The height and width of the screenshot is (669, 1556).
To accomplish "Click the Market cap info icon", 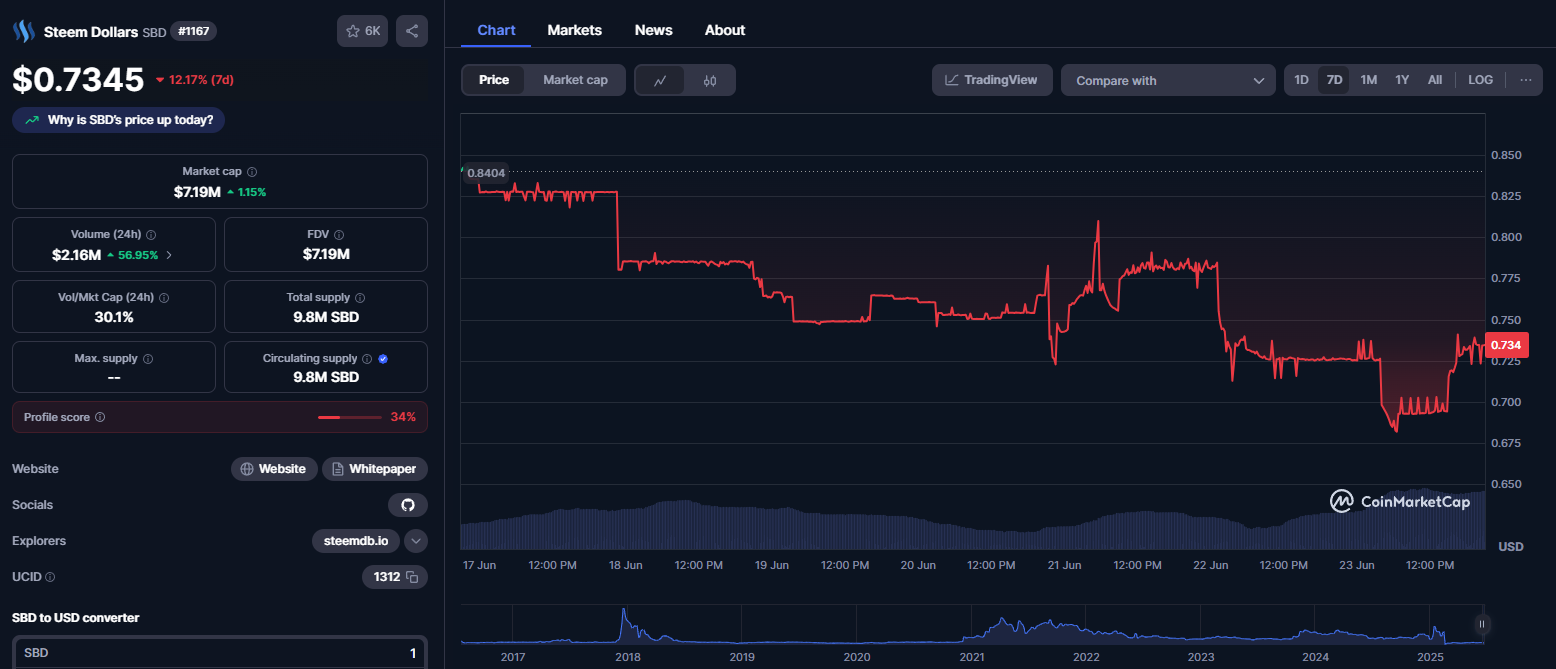I will [252, 172].
